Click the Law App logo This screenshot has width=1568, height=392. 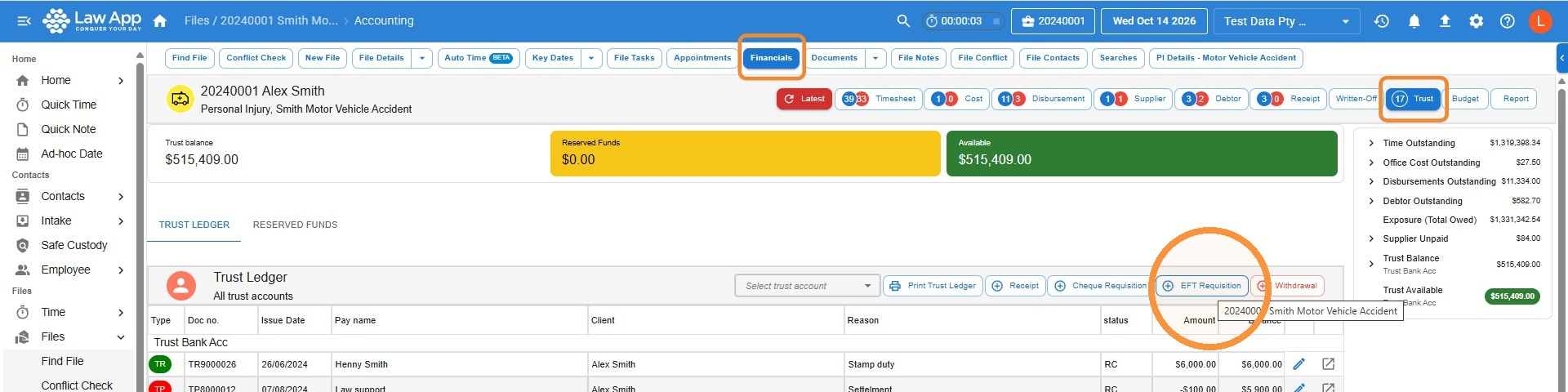pos(92,20)
